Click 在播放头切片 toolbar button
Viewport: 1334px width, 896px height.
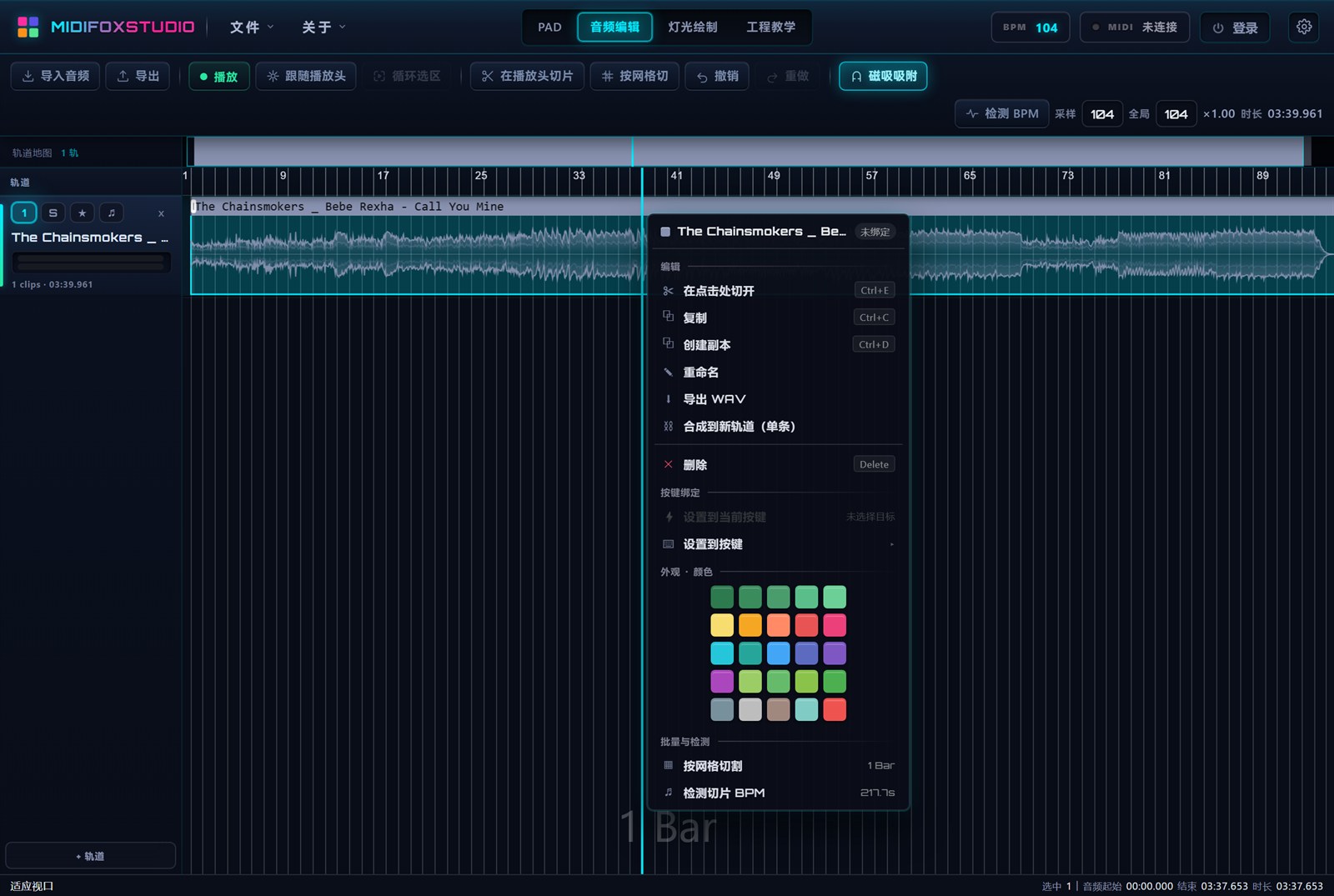pos(527,76)
